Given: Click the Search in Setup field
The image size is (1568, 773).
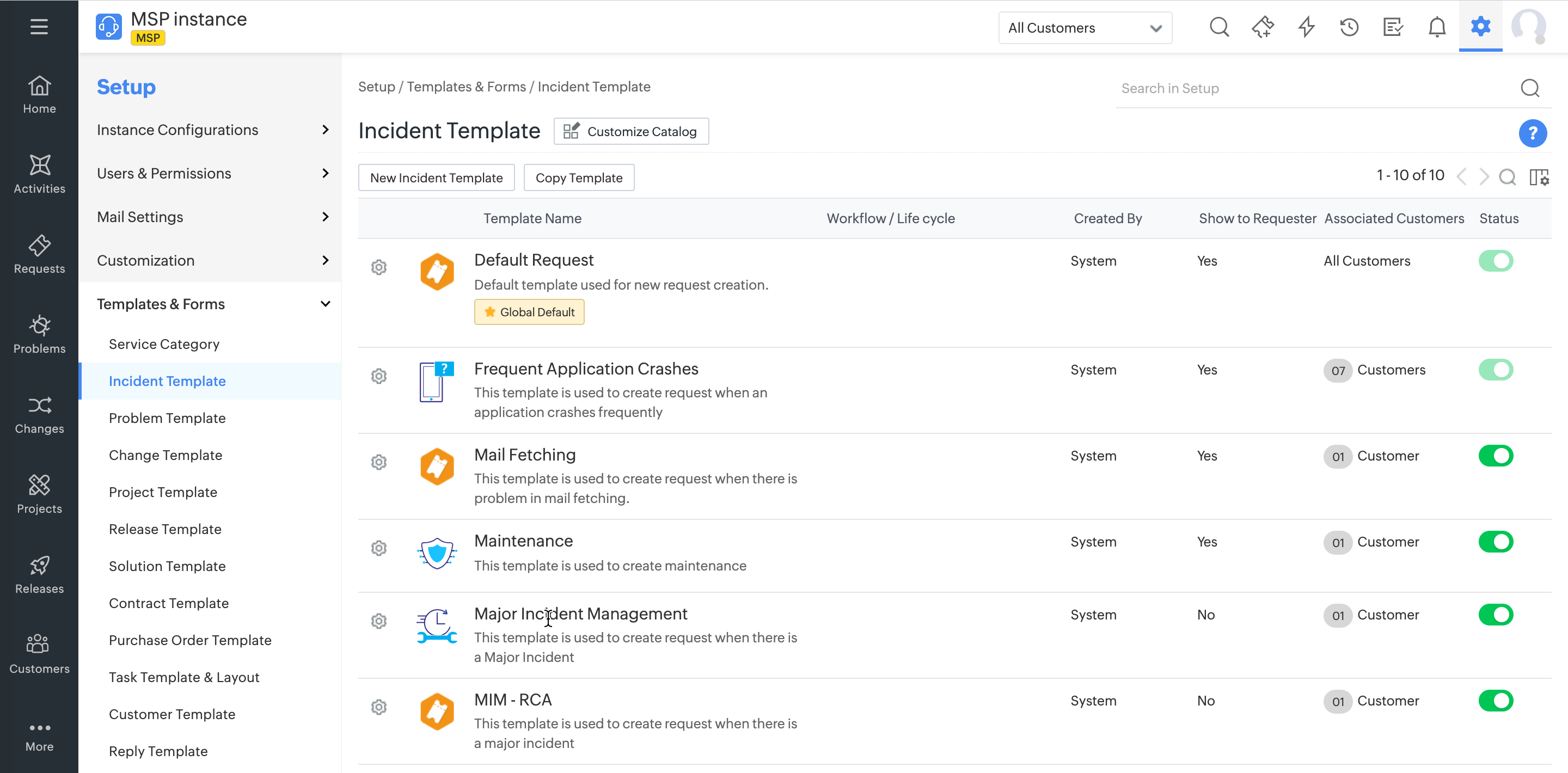Looking at the screenshot, I should click(x=1315, y=88).
